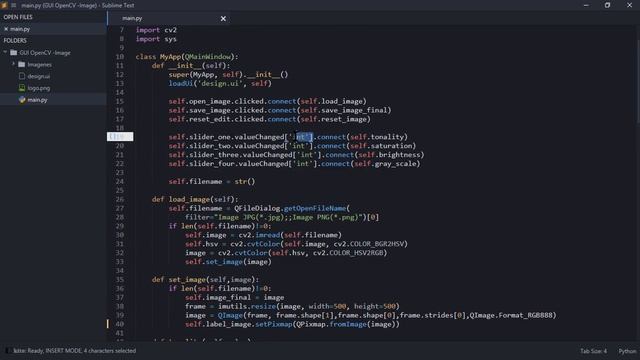The width and height of the screenshot is (640, 360).
Task: Click 'self.tonality' on line 19
Action: coord(377,137)
